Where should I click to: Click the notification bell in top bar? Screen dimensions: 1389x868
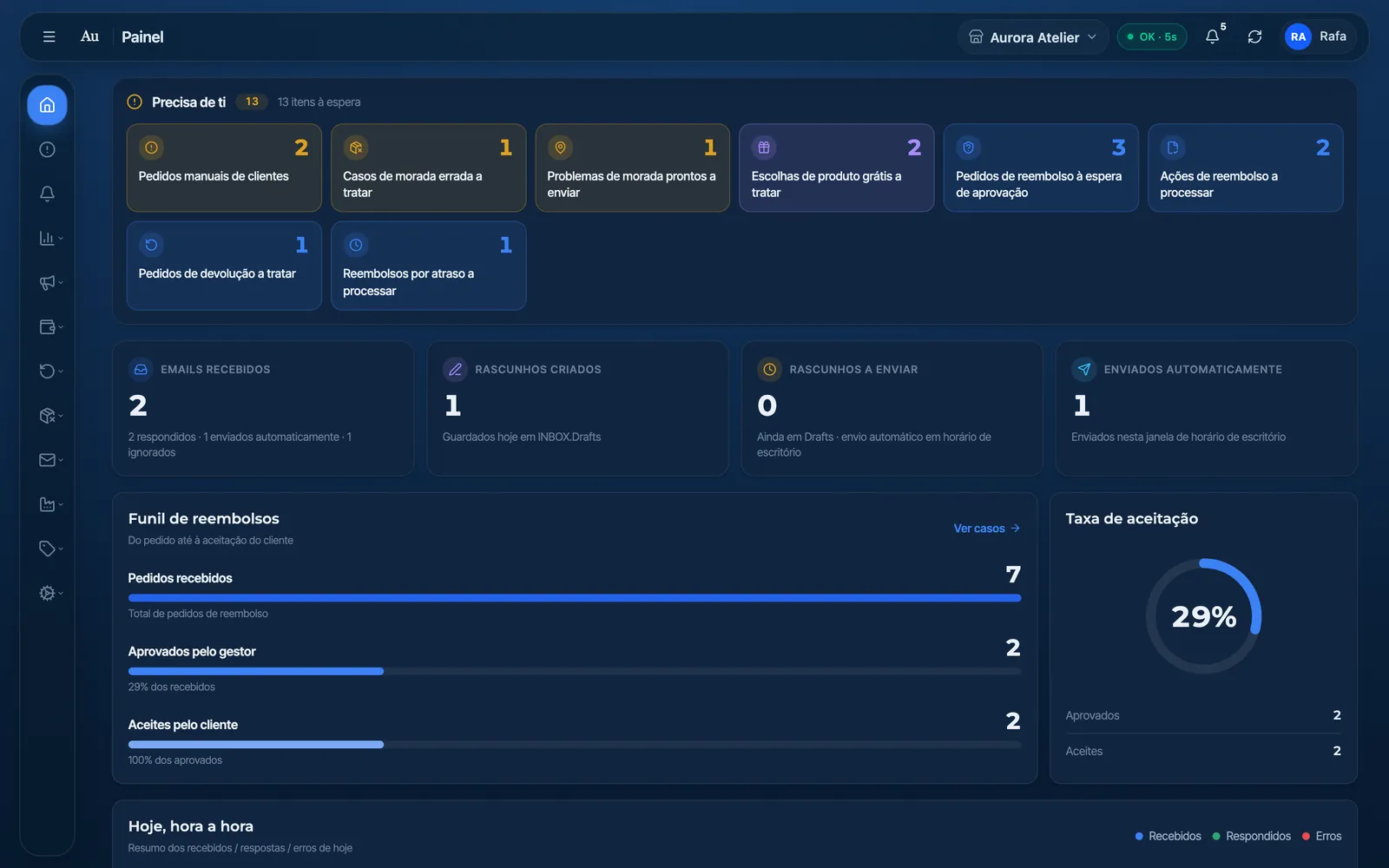pos(1213,36)
